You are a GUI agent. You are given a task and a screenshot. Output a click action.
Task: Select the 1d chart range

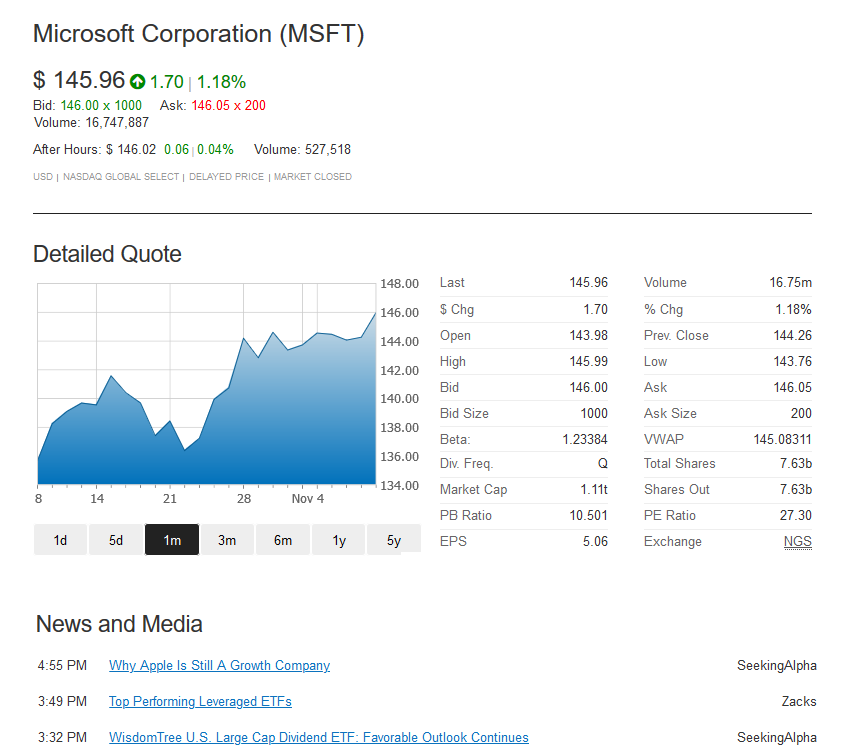click(x=60, y=540)
